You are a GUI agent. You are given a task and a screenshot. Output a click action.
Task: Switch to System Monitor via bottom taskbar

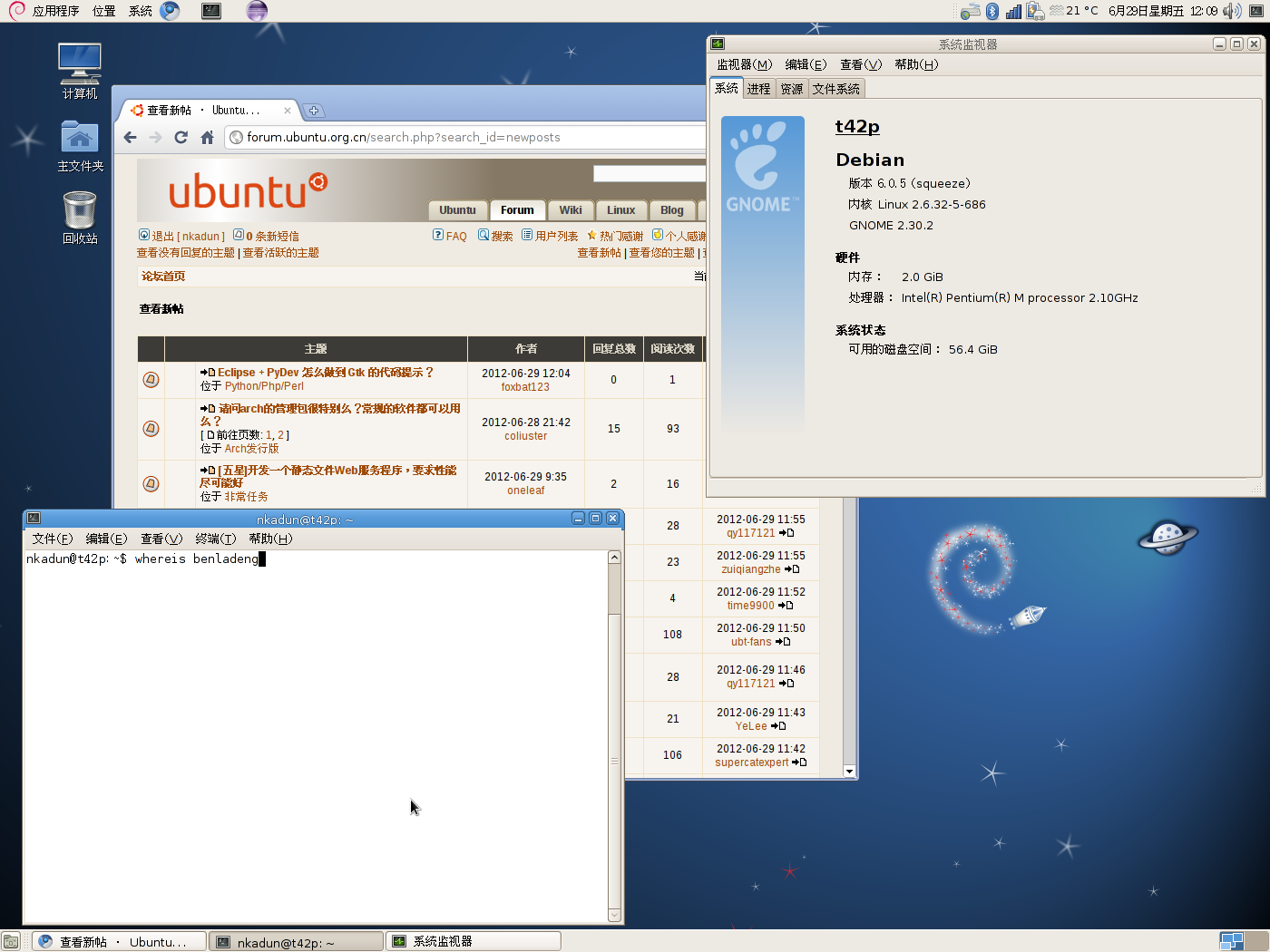coord(474,942)
